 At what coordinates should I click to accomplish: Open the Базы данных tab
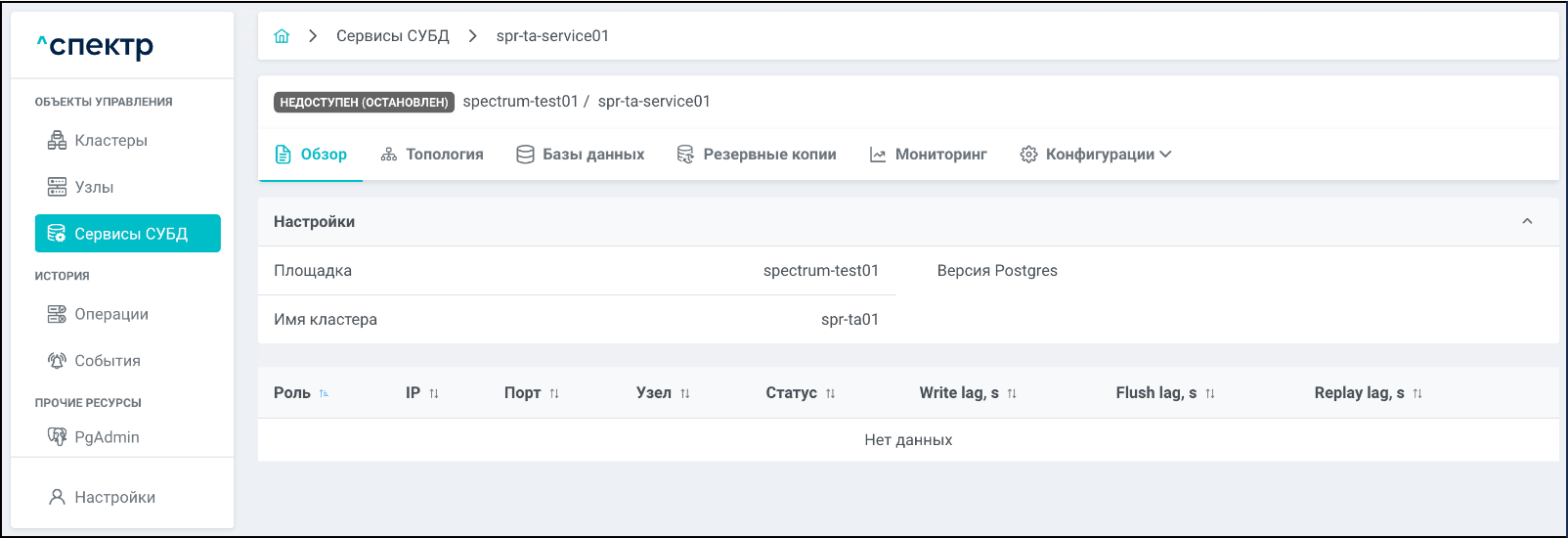581,155
